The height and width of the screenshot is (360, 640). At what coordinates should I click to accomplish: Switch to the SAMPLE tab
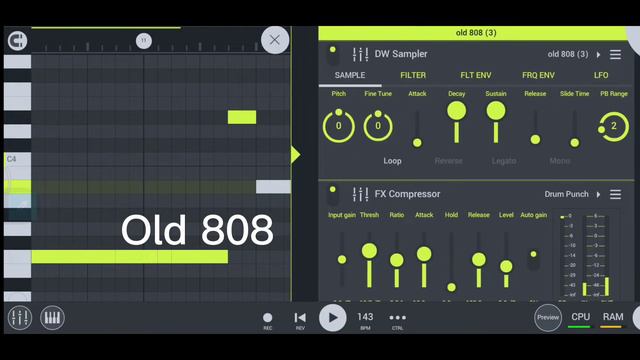click(x=350, y=76)
